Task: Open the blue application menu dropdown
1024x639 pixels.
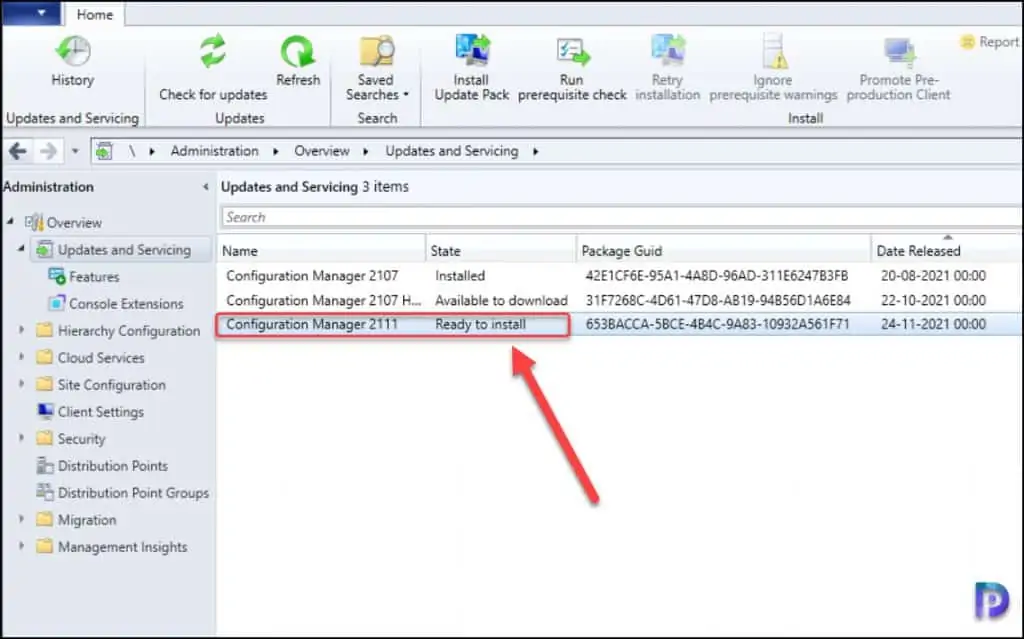Action: point(31,13)
